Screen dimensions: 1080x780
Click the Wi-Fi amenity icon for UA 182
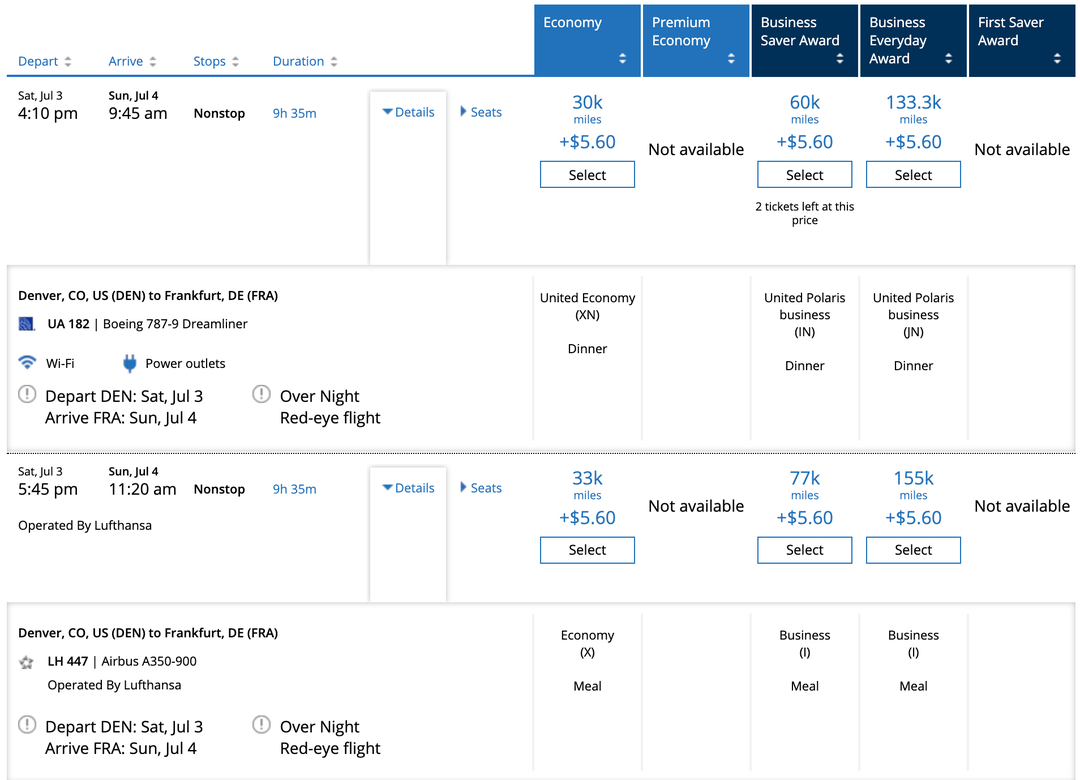point(27,362)
